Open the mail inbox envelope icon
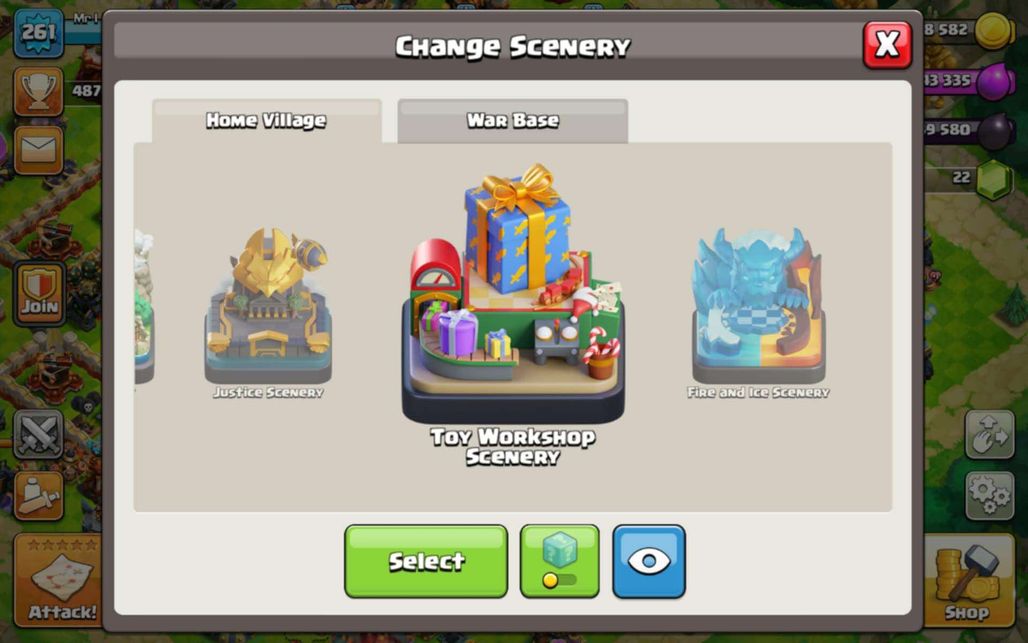Image resolution: width=1028 pixels, height=643 pixels. click(39, 150)
